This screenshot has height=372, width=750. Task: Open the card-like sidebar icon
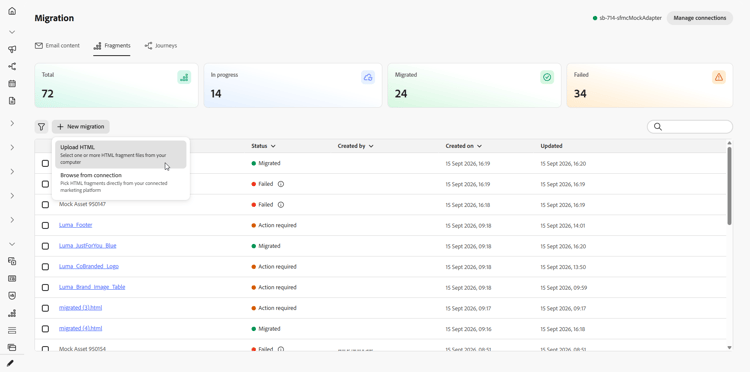click(12, 278)
